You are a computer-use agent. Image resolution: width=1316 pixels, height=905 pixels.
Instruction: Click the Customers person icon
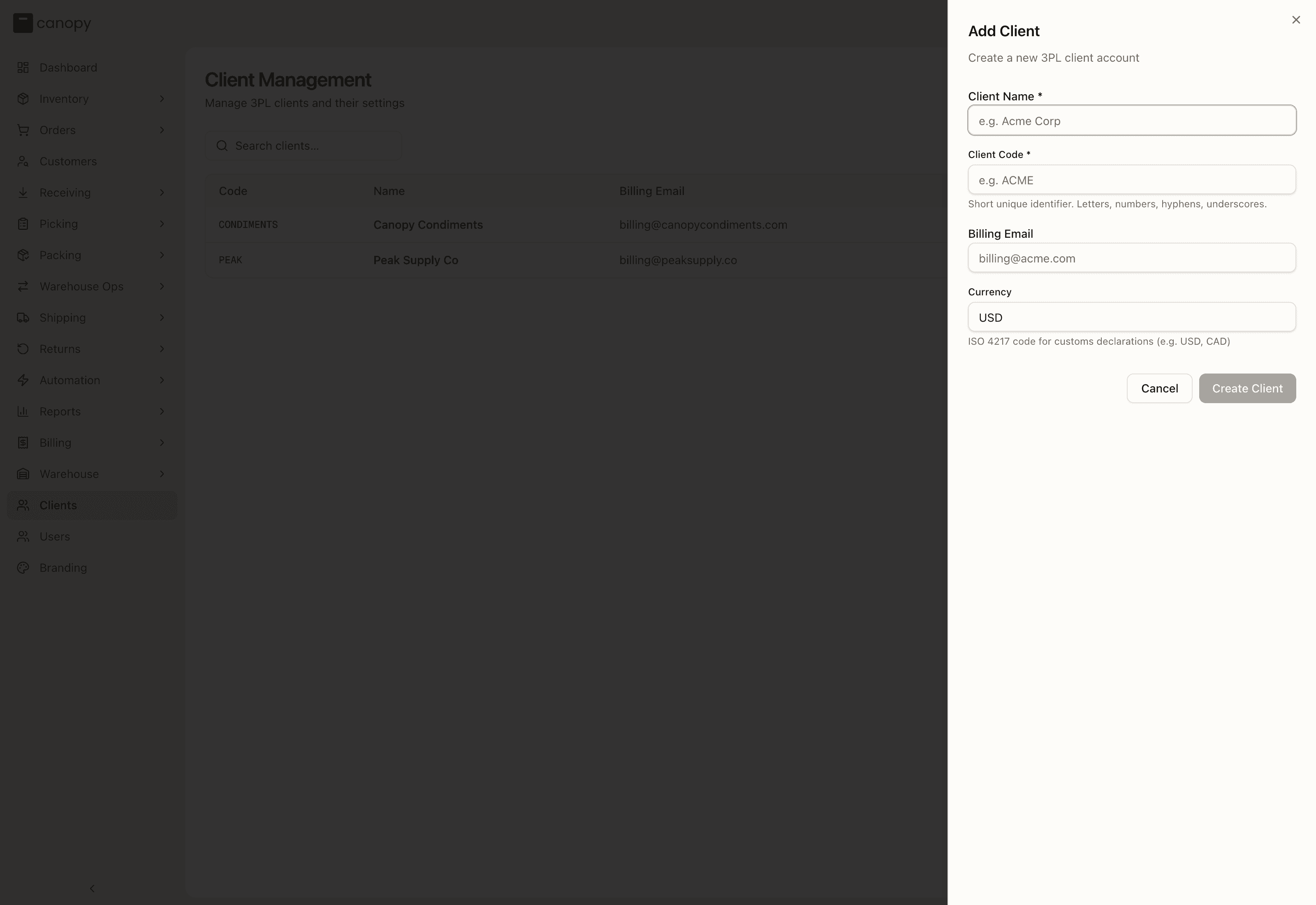point(23,161)
